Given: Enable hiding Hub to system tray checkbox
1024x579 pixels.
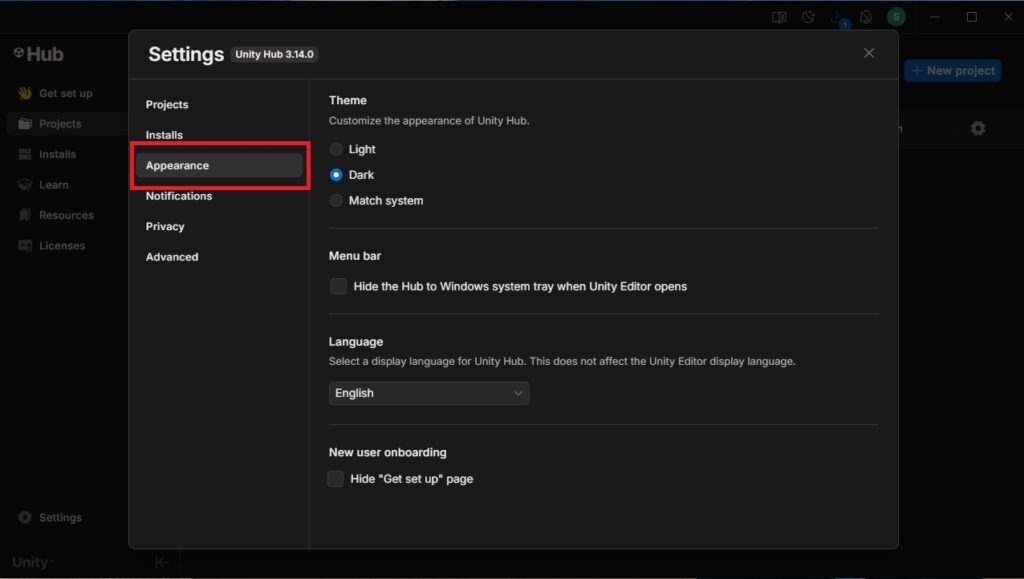Looking at the screenshot, I should click(x=338, y=286).
